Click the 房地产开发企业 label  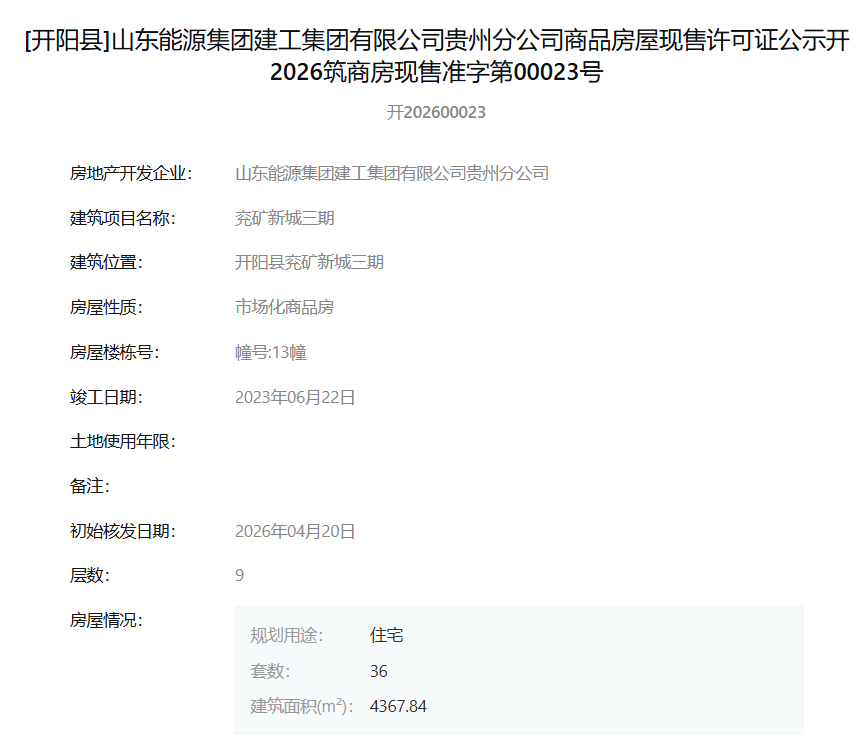click(x=130, y=173)
